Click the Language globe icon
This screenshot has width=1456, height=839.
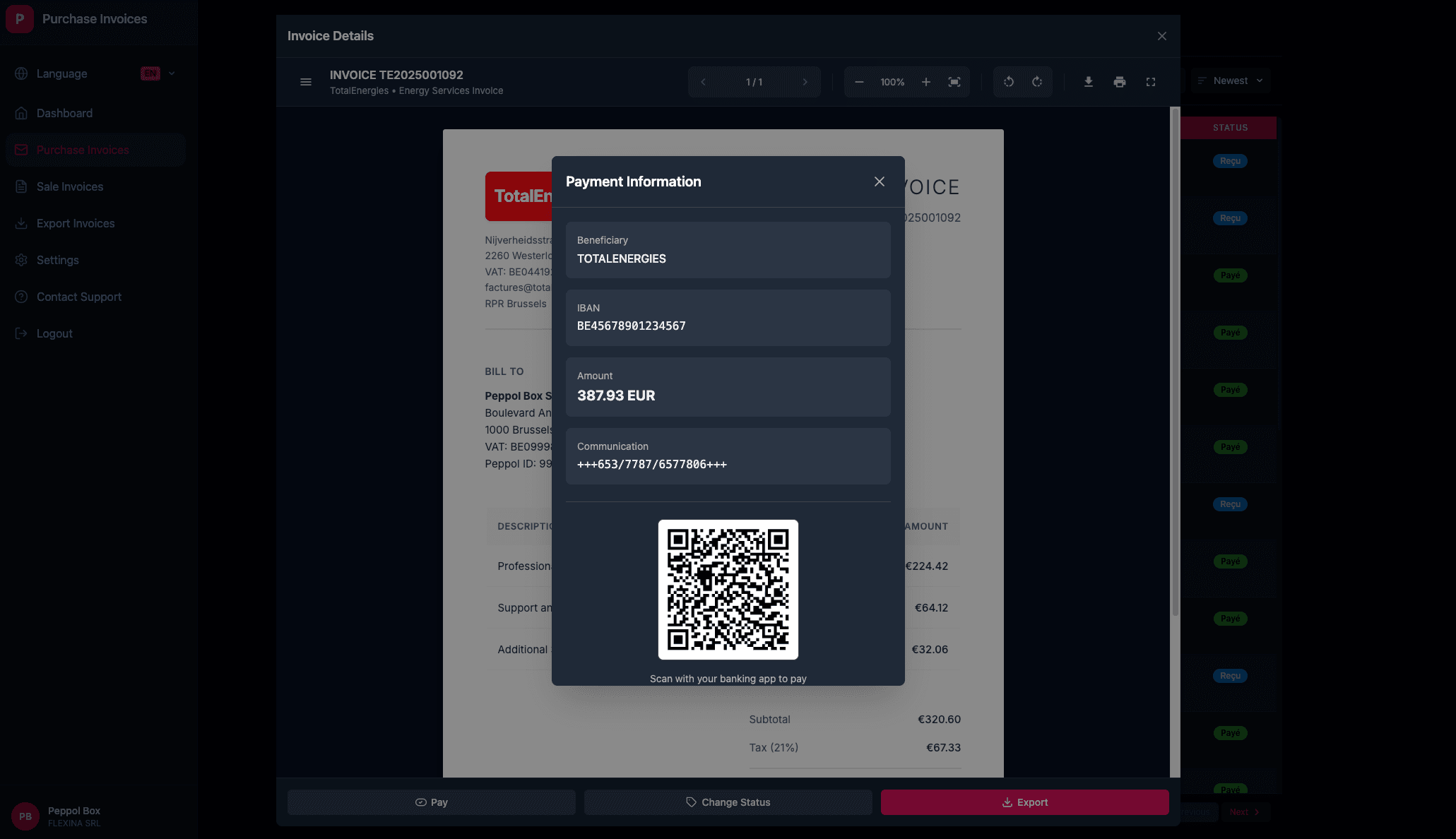tap(21, 73)
